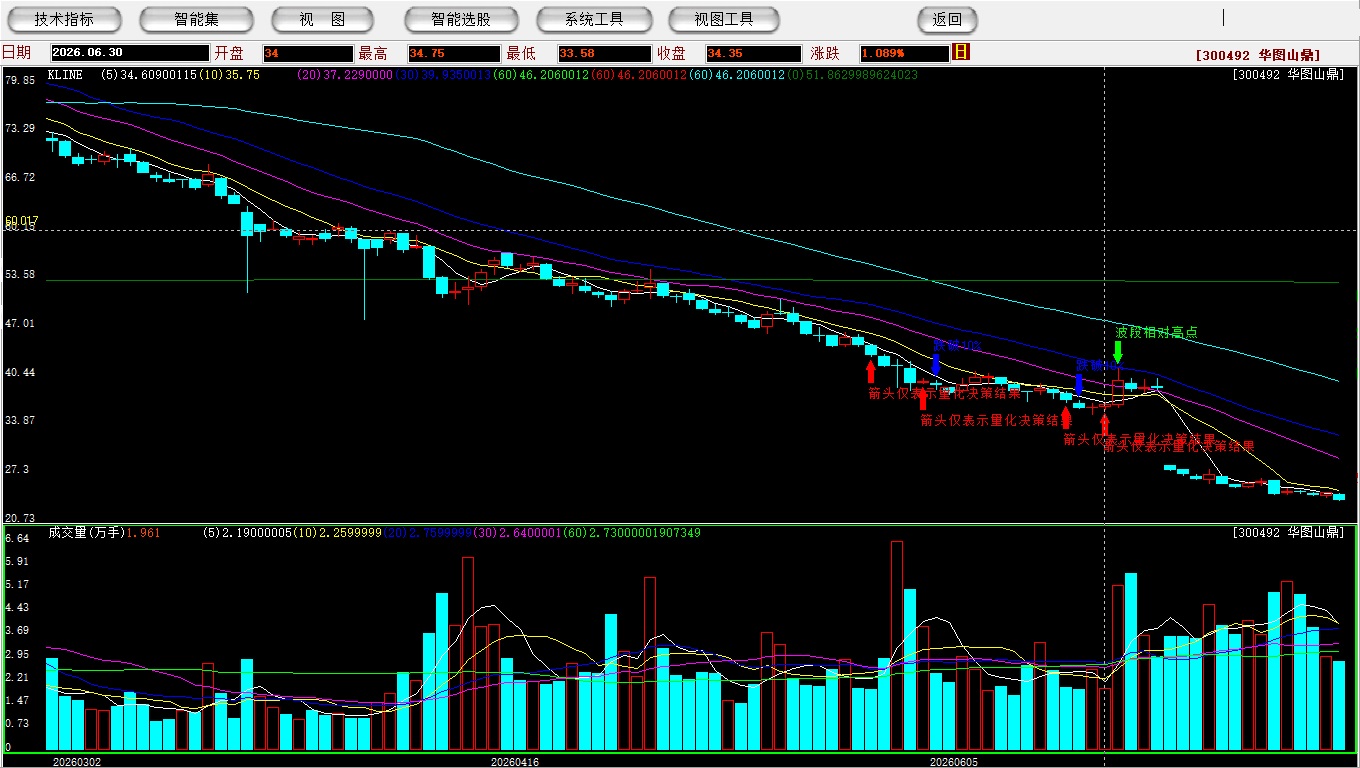Open the 智能选股 menu button
The image size is (1360, 768).
(x=461, y=19)
